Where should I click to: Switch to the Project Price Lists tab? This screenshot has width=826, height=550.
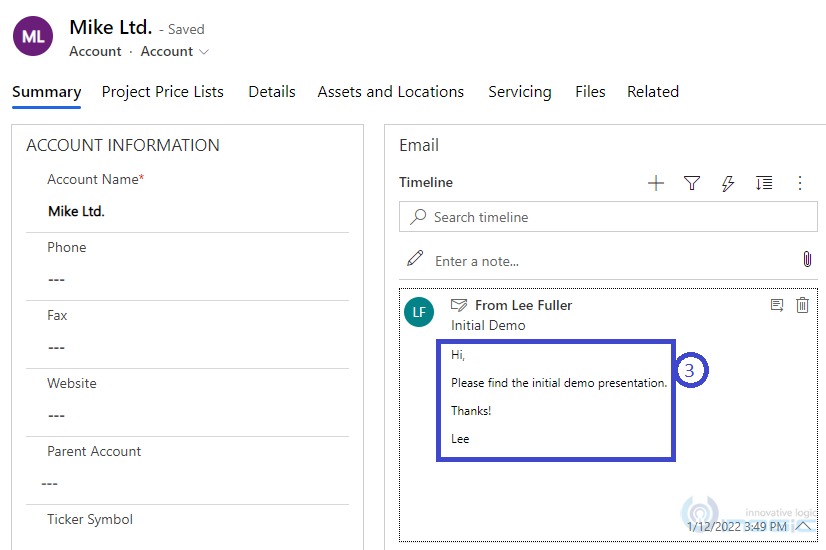pyautogui.click(x=163, y=92)
